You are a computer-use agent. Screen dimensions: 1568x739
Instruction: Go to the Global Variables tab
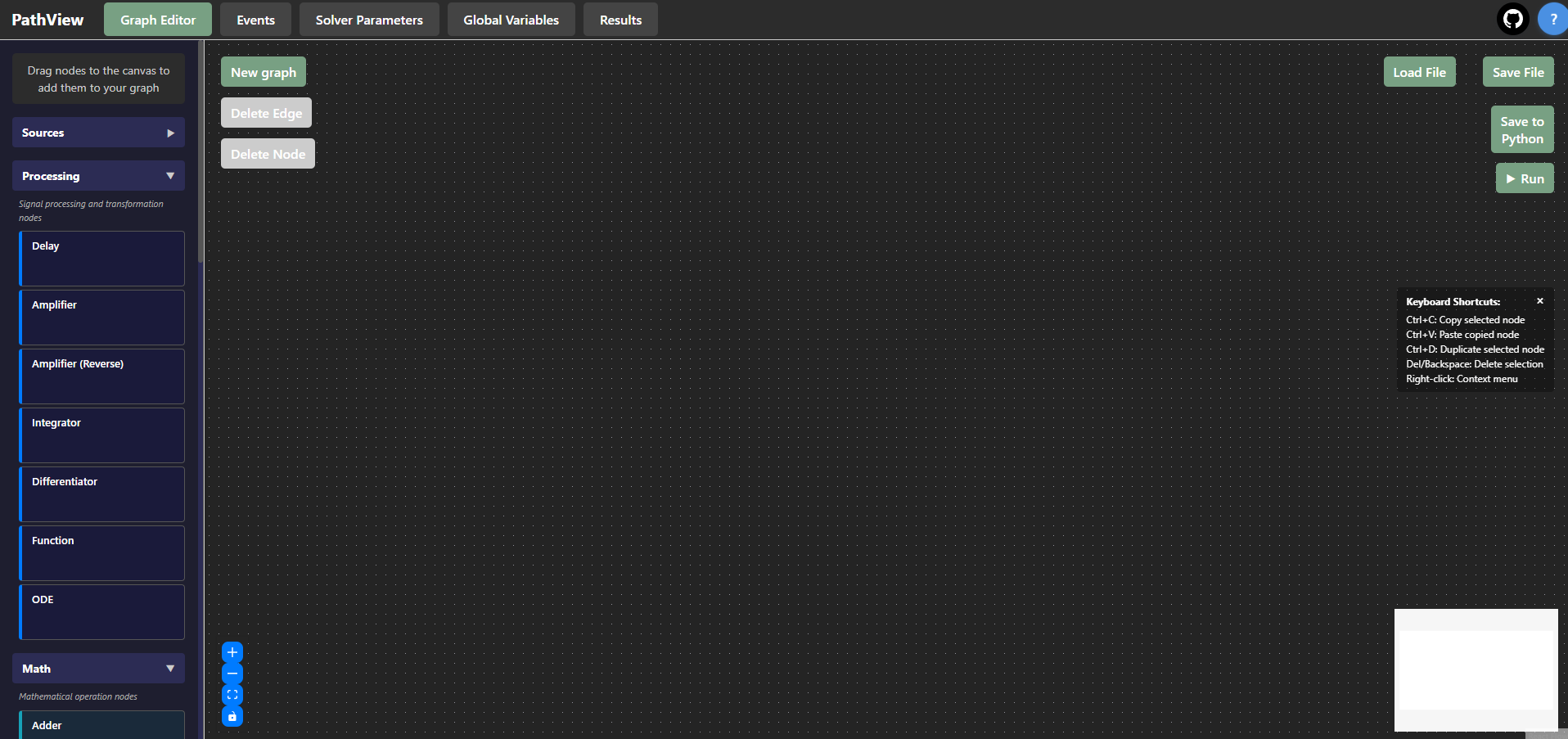click(511, 20)
